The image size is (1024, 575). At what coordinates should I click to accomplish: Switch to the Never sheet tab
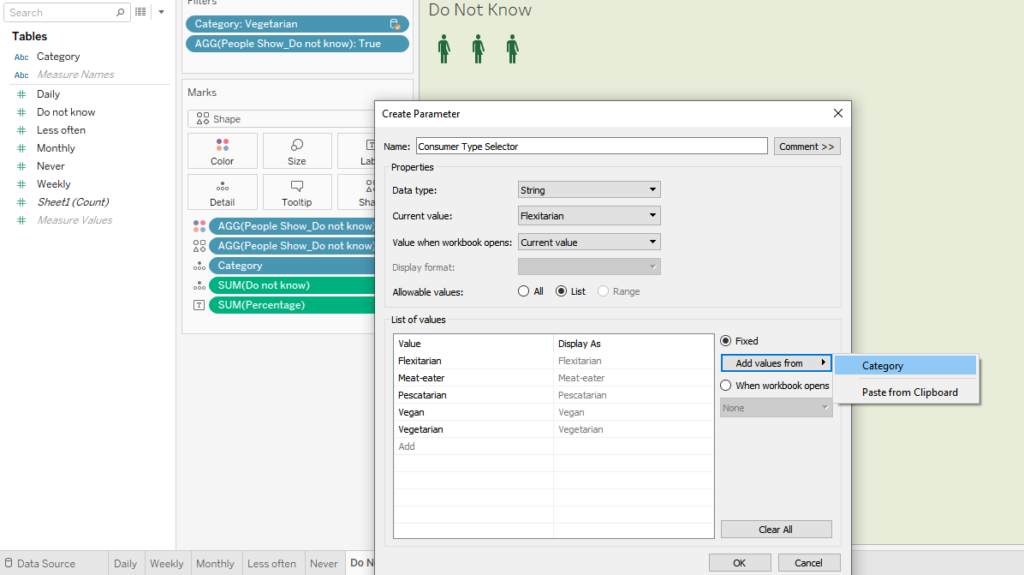pyautogui.click(x=324, y=563)
